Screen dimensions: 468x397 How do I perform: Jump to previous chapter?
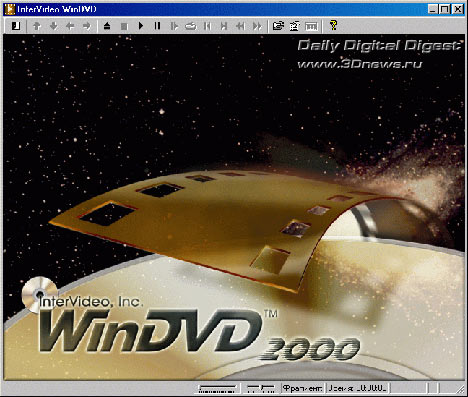[207, 26]
